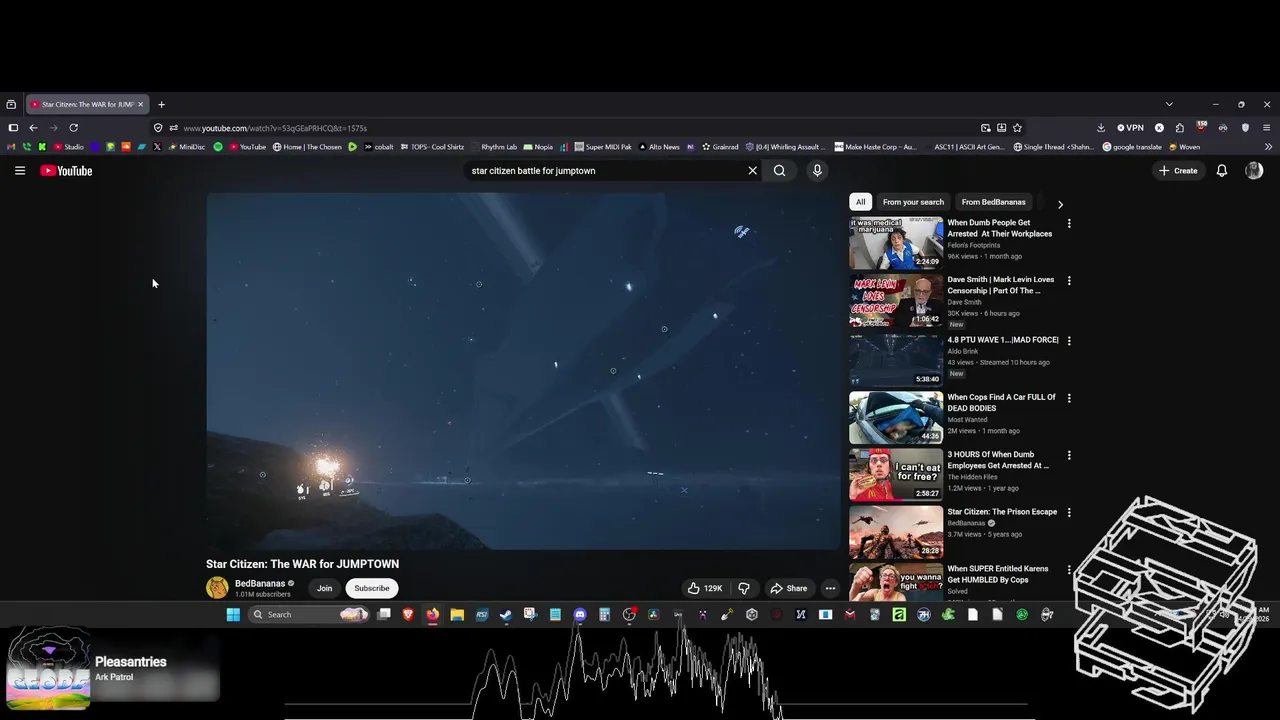Reload the page in the browser

(73, 128)
